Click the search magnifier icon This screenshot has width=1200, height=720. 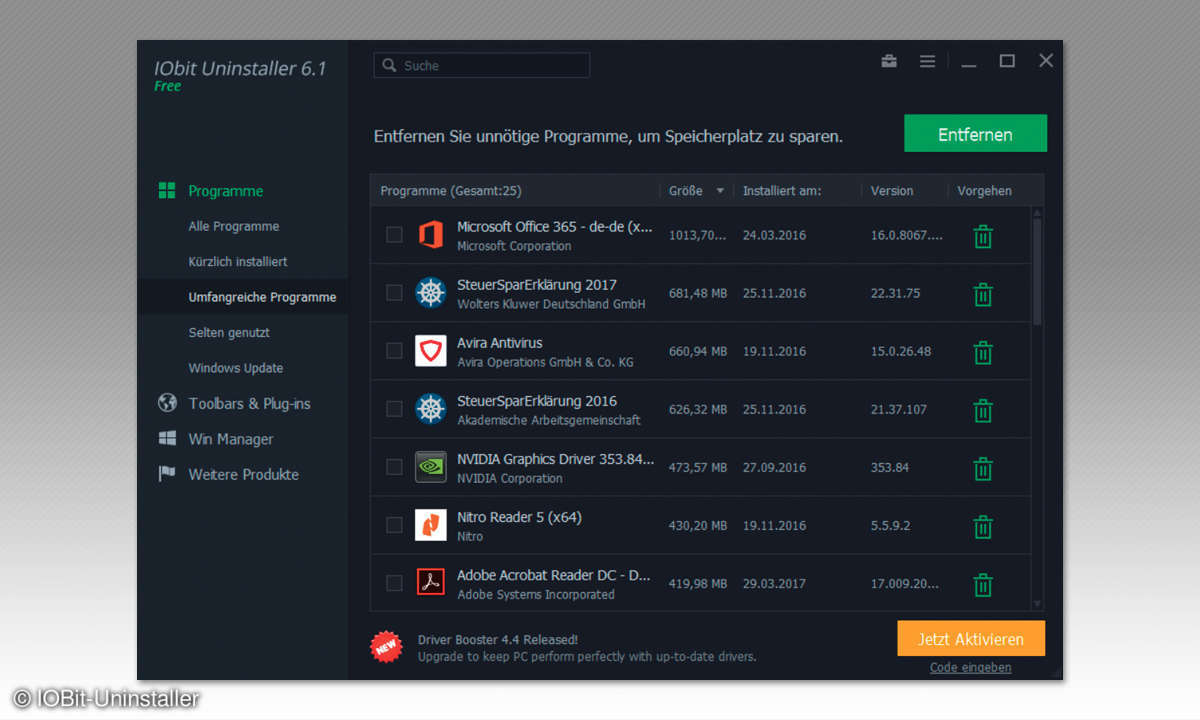pos(389,65)
